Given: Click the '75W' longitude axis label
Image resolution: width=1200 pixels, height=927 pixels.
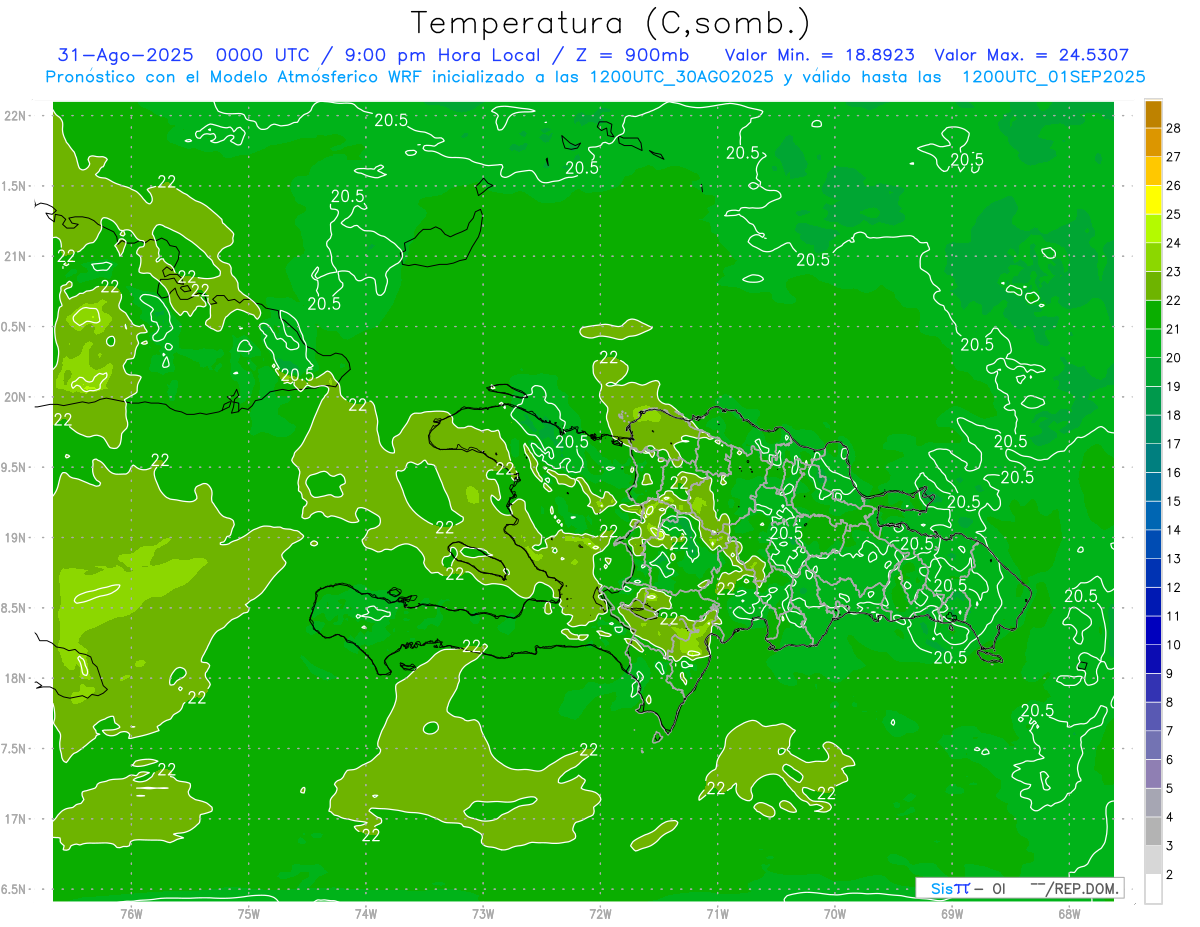Looking at the screenshot, I should [249, 912].
